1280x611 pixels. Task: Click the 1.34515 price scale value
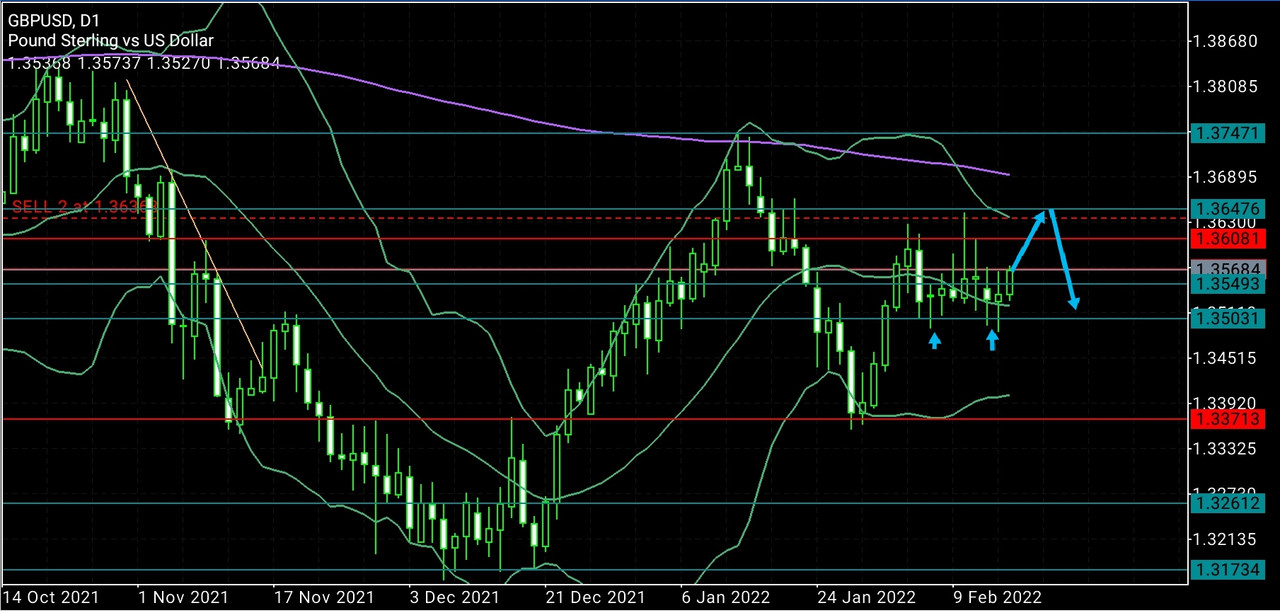pos(1226,358)
